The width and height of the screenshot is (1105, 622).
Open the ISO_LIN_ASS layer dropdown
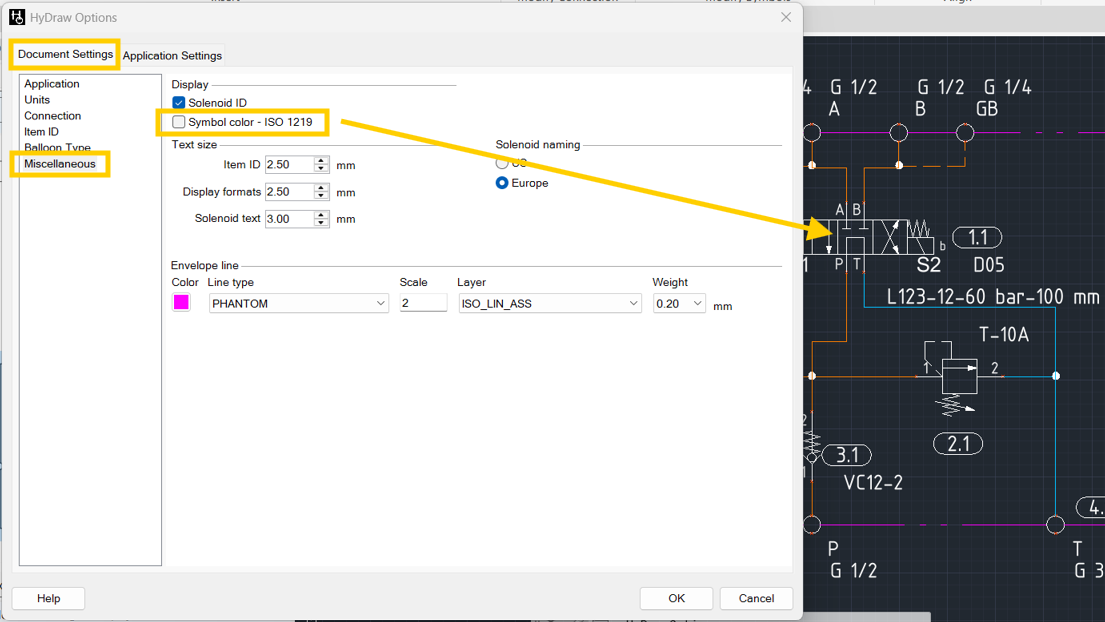coord(550,304)
